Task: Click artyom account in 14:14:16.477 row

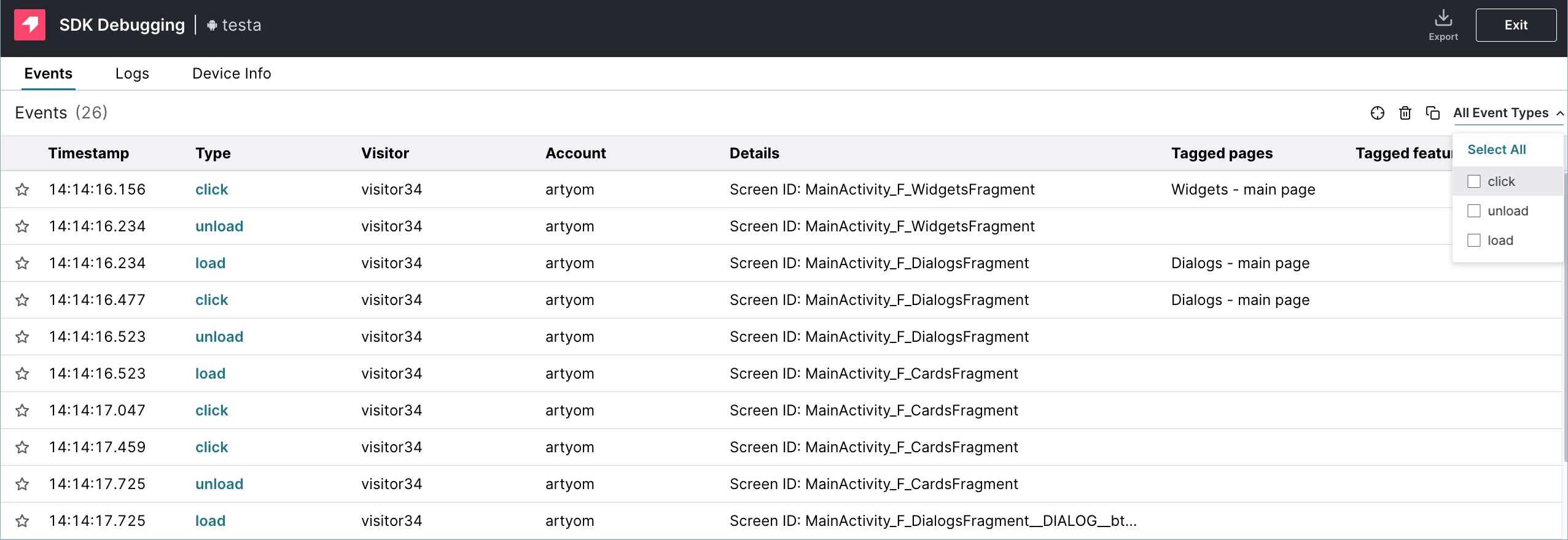Action: tap(569, 300)
